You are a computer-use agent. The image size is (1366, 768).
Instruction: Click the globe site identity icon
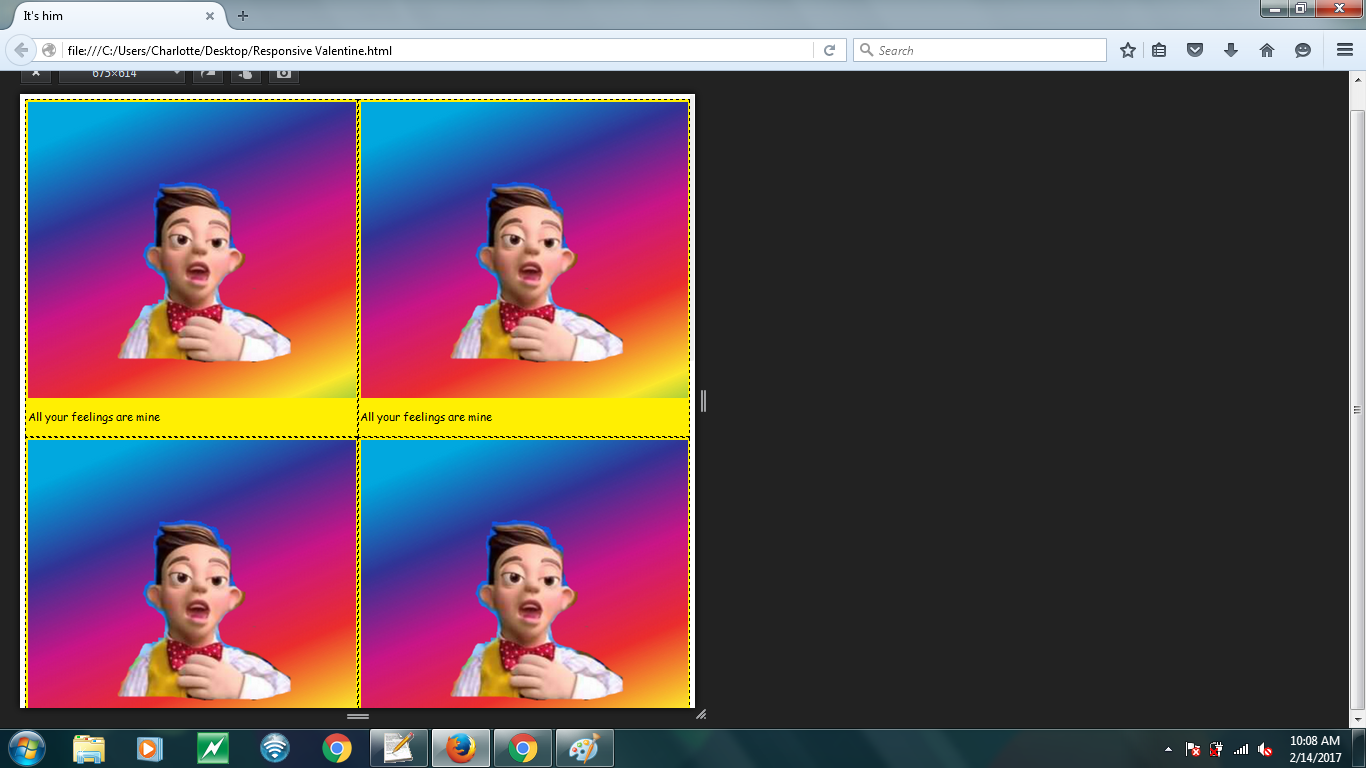tap(49, 50)
